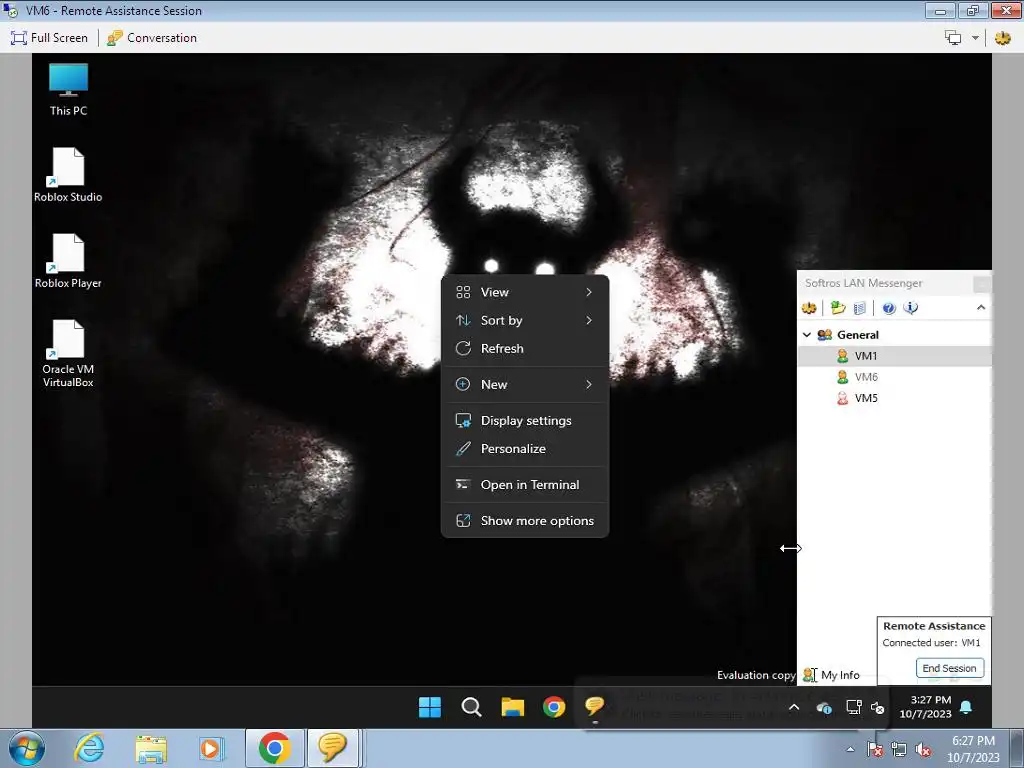Image resolution: width=1024 pixels, height=768 pixels.
Task: Select user VM6 in the list
Action: [895, 377]
